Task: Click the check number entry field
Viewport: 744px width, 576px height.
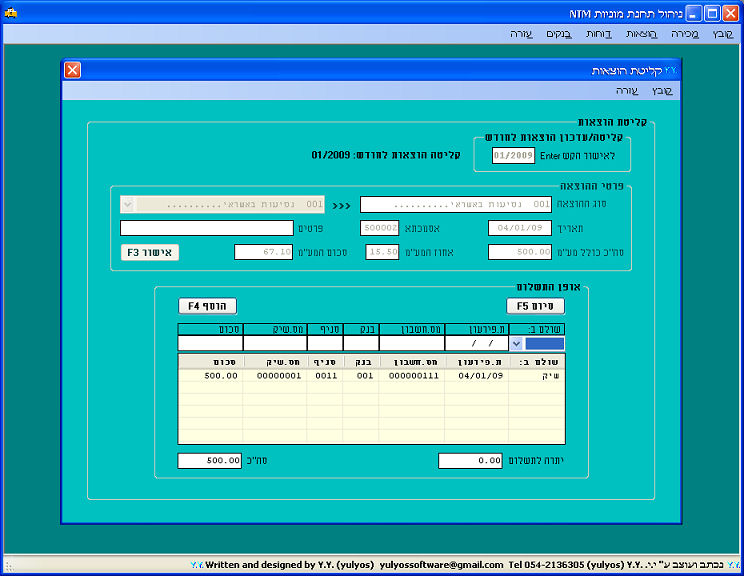Action: click(275, 343)
